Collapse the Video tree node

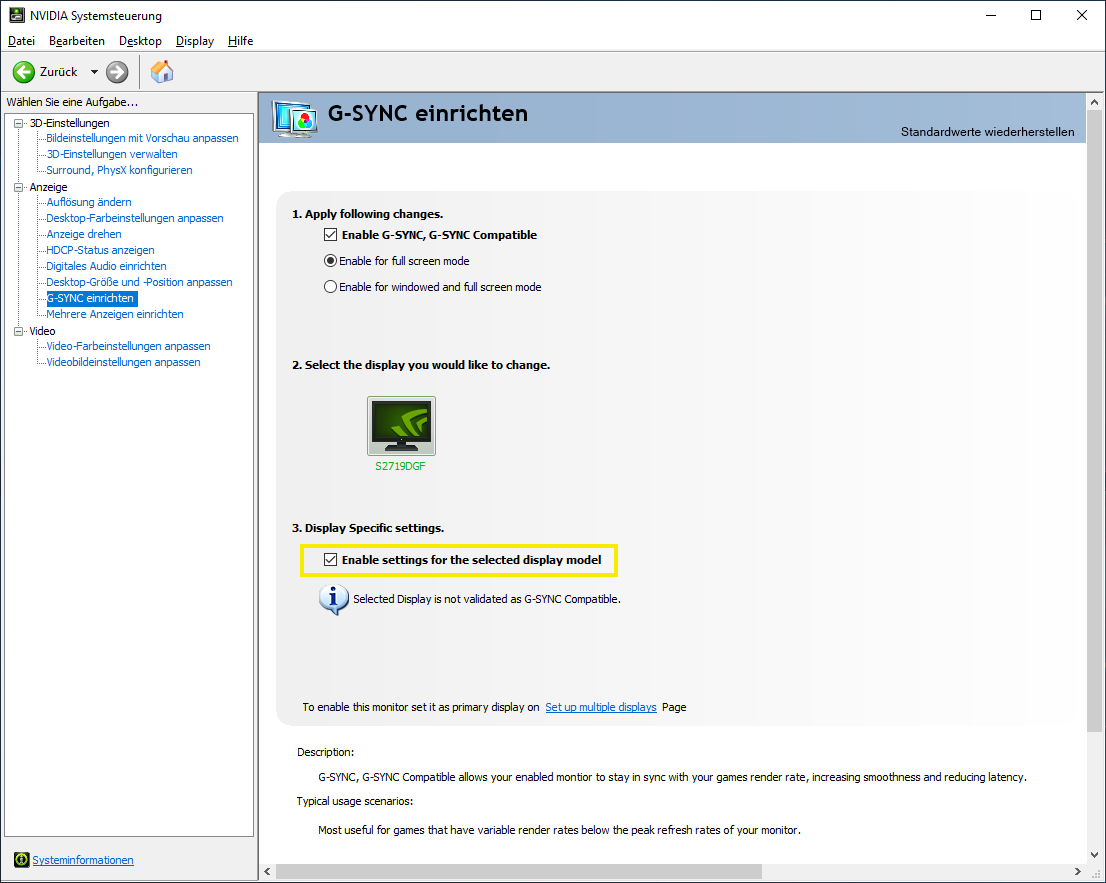pyautogui.click(x=19, y=331)
